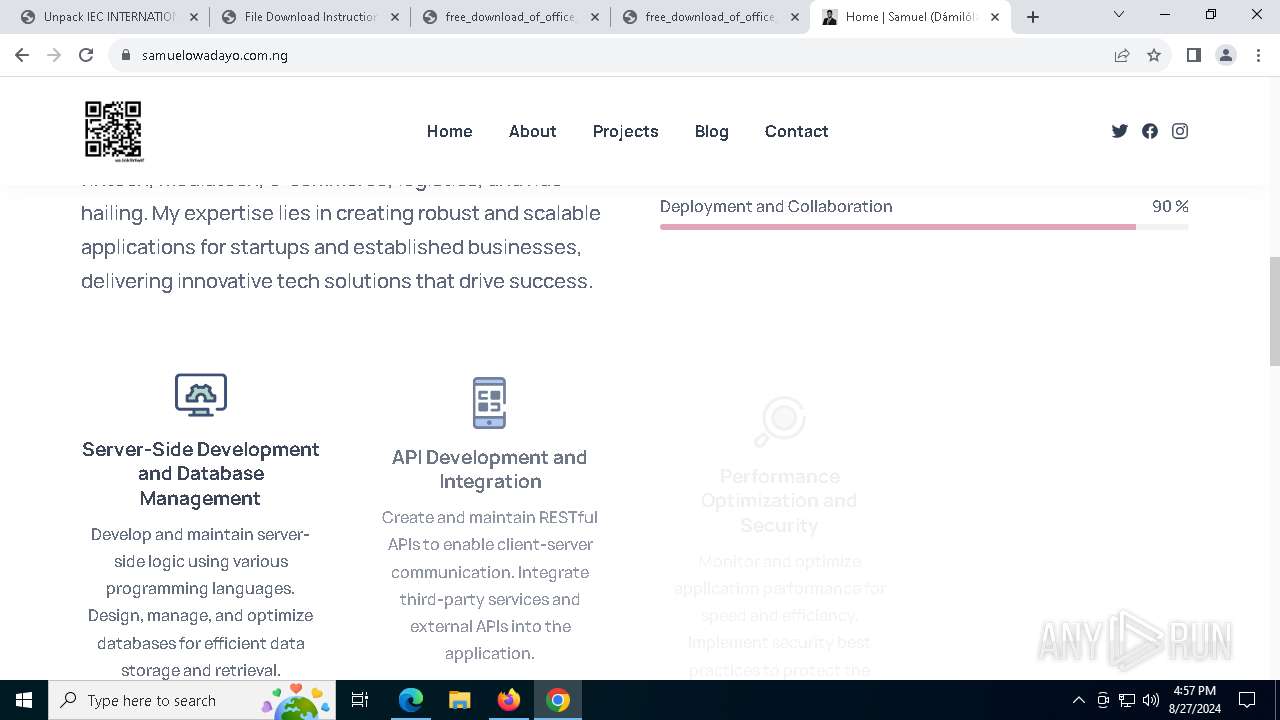Bookmark this tab with star icon
1280x720 pixels.
tap(1154, 55)
